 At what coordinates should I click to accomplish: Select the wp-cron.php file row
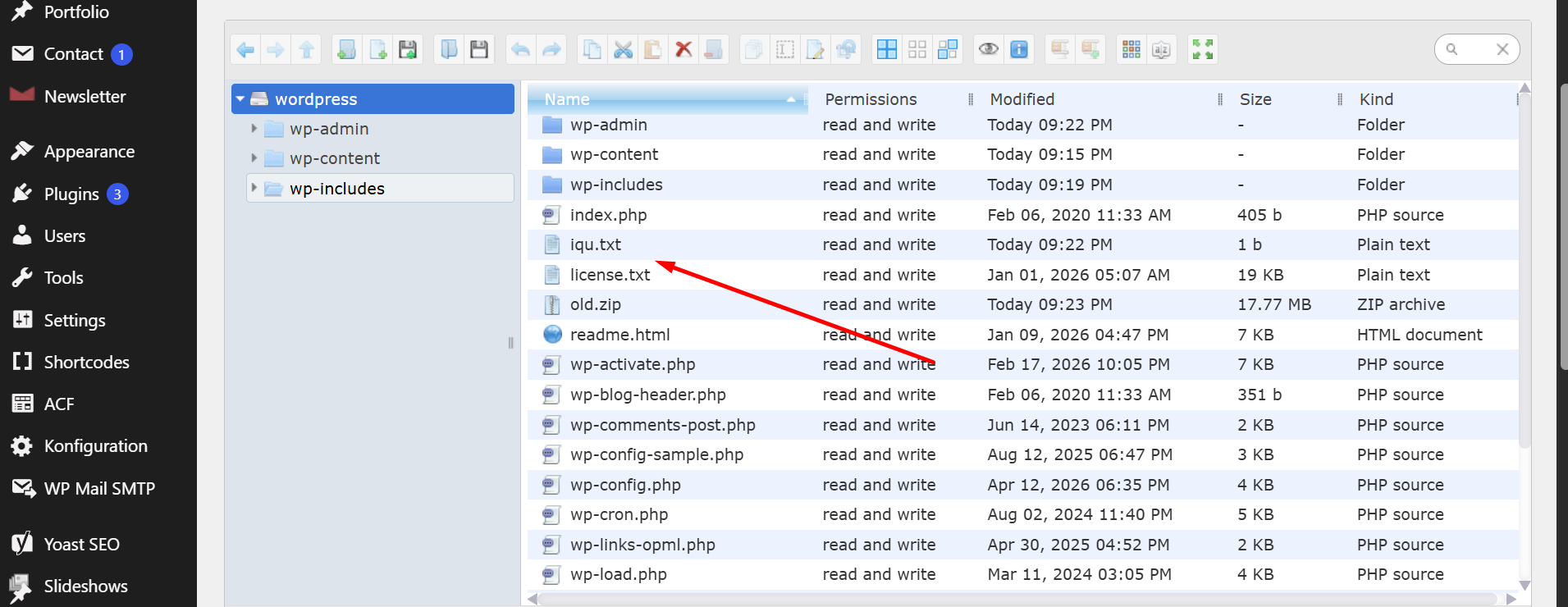[x=1022, y=514]
